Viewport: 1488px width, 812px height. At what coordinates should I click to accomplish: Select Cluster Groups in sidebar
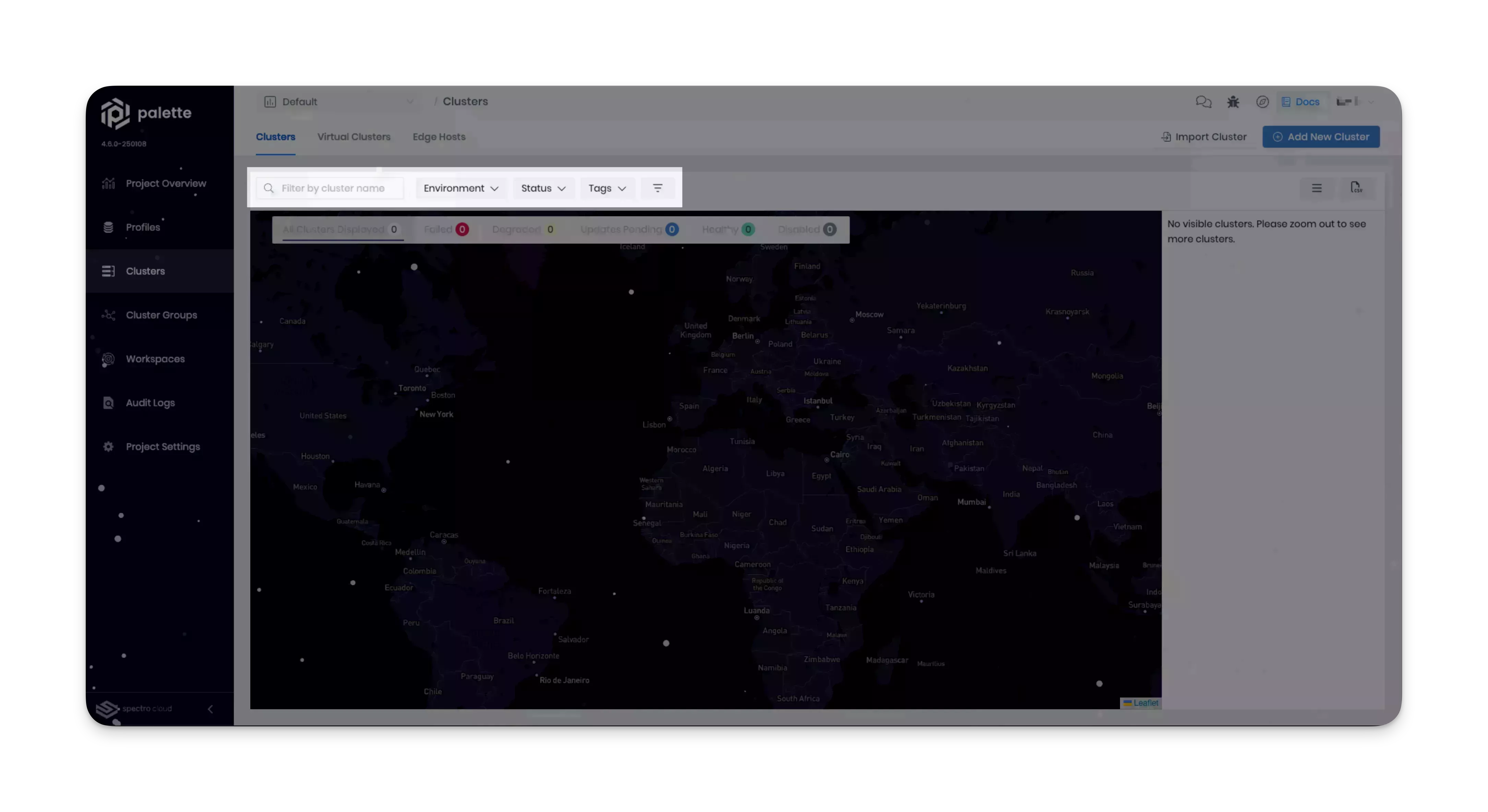(161, 314)
